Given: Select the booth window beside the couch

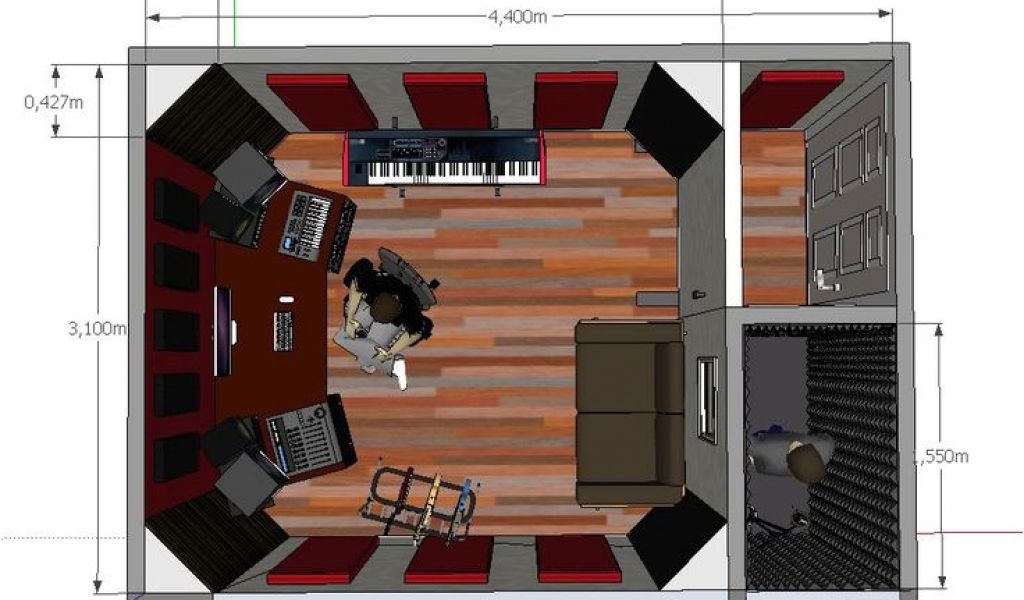Looking at the screenshot, I should (708, 398).
